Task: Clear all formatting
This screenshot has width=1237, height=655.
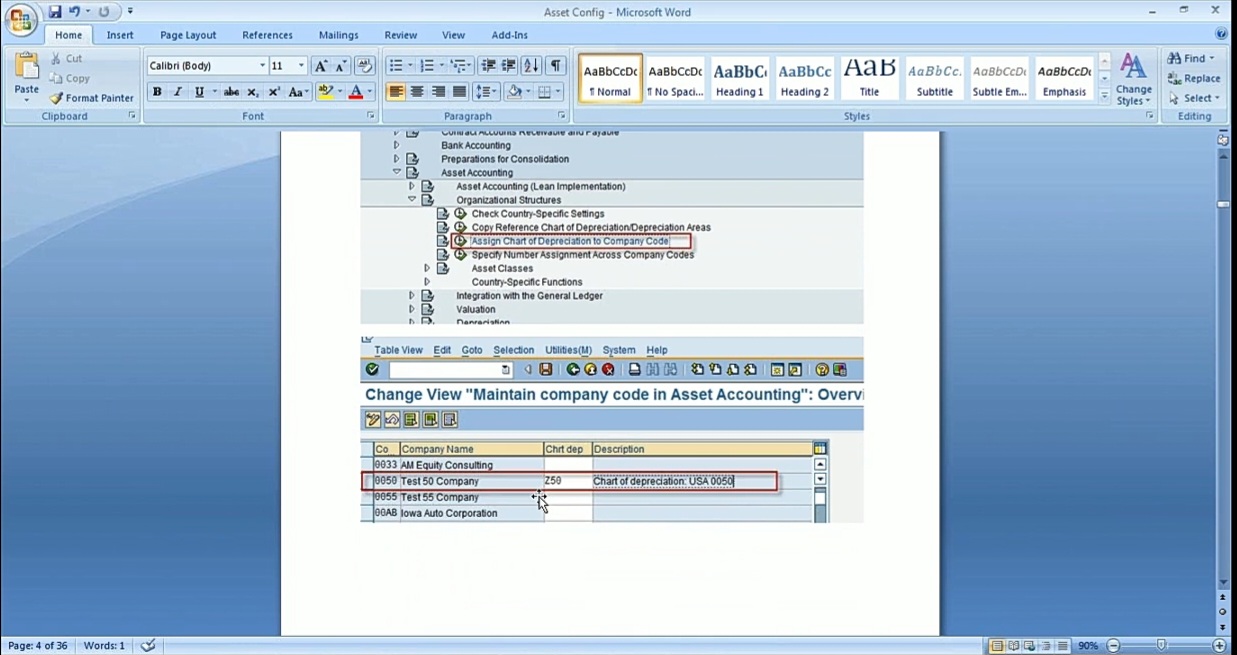Action: click(365, 66)
